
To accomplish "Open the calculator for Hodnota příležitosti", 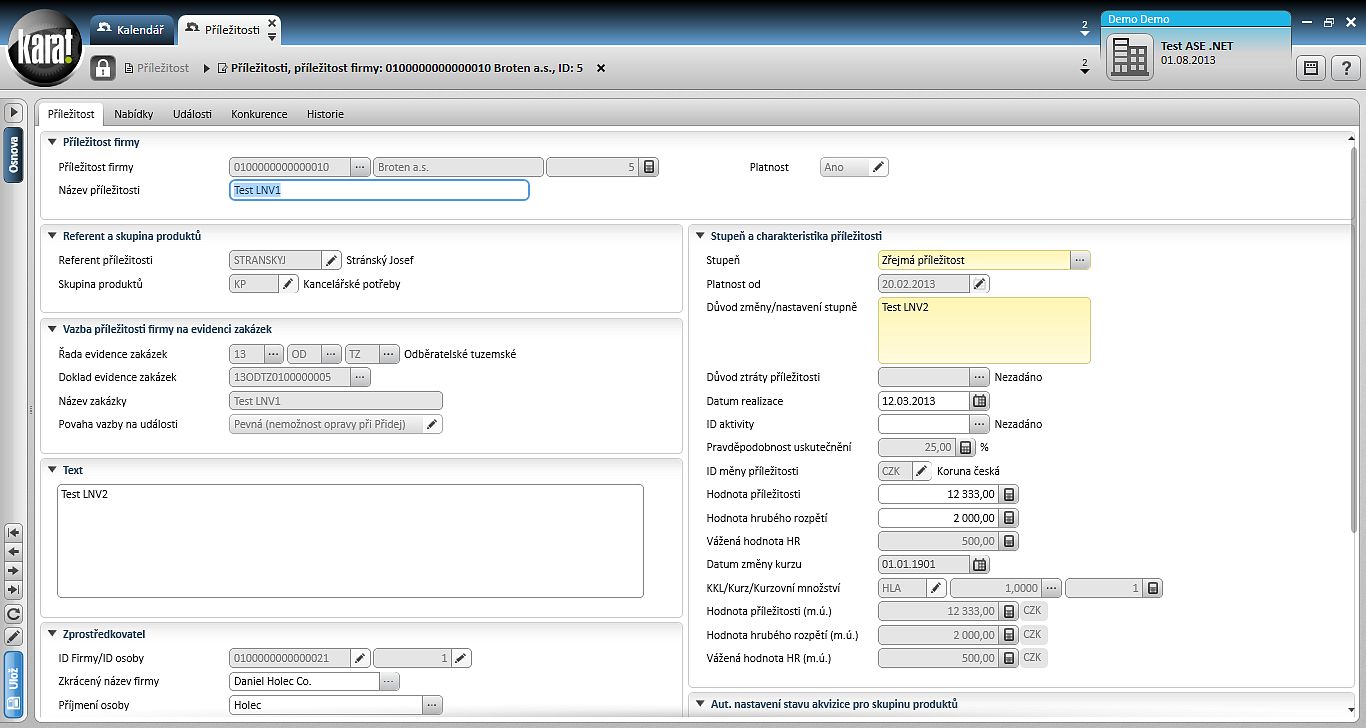I will point(1009,495).
